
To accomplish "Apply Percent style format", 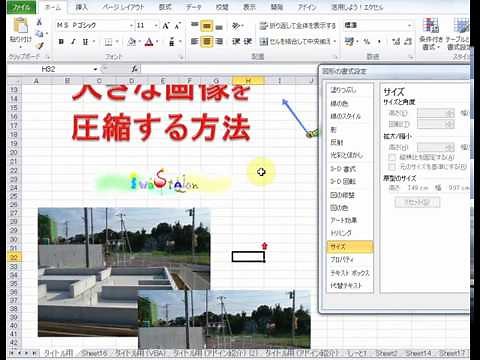I will (x=367, y=42).
